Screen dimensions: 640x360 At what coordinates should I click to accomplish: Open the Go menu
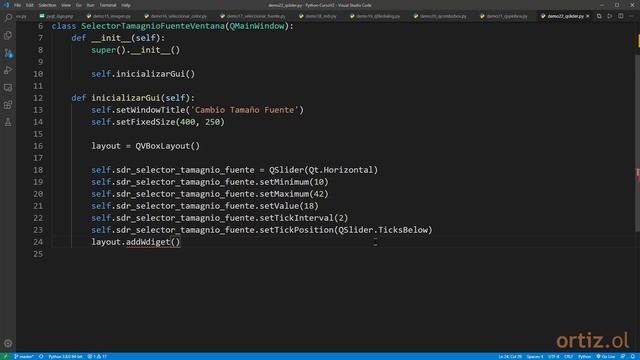pos(78,5)
